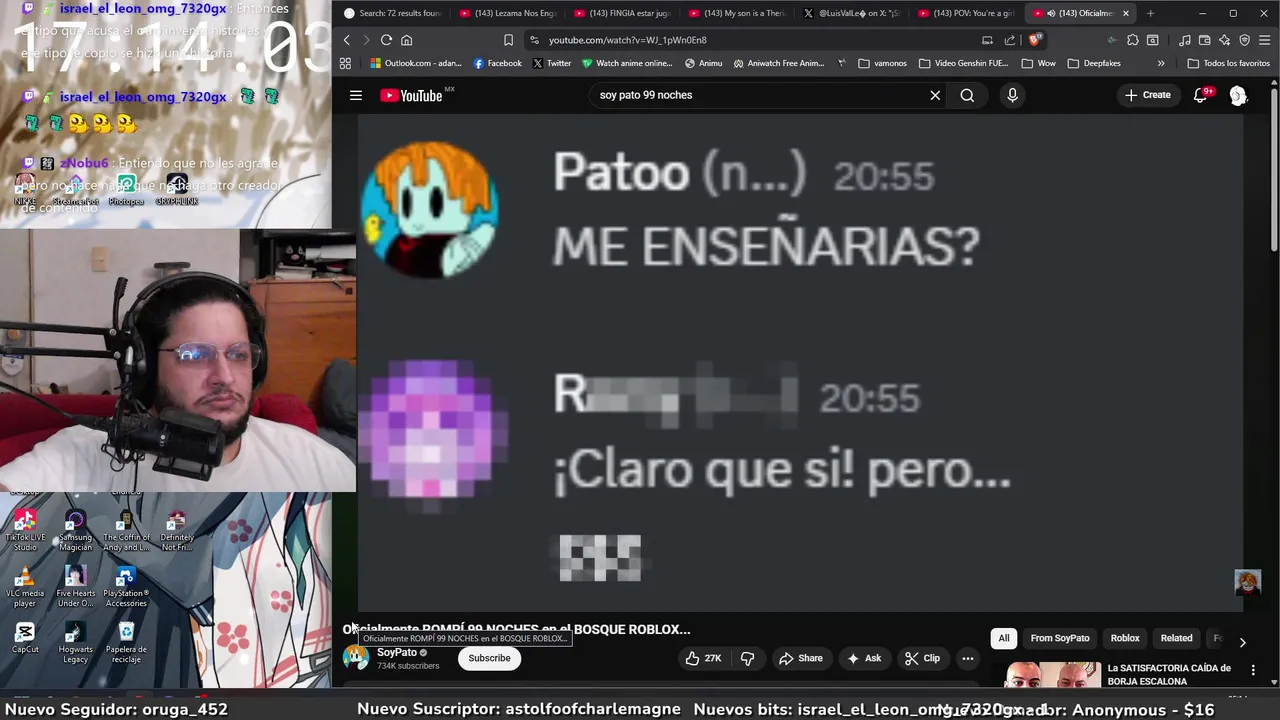Switch to FINGIA estar jugando tab
The width and height of the screenshot is (1280, 720).
pyautogui.click(x=622, y=13)
